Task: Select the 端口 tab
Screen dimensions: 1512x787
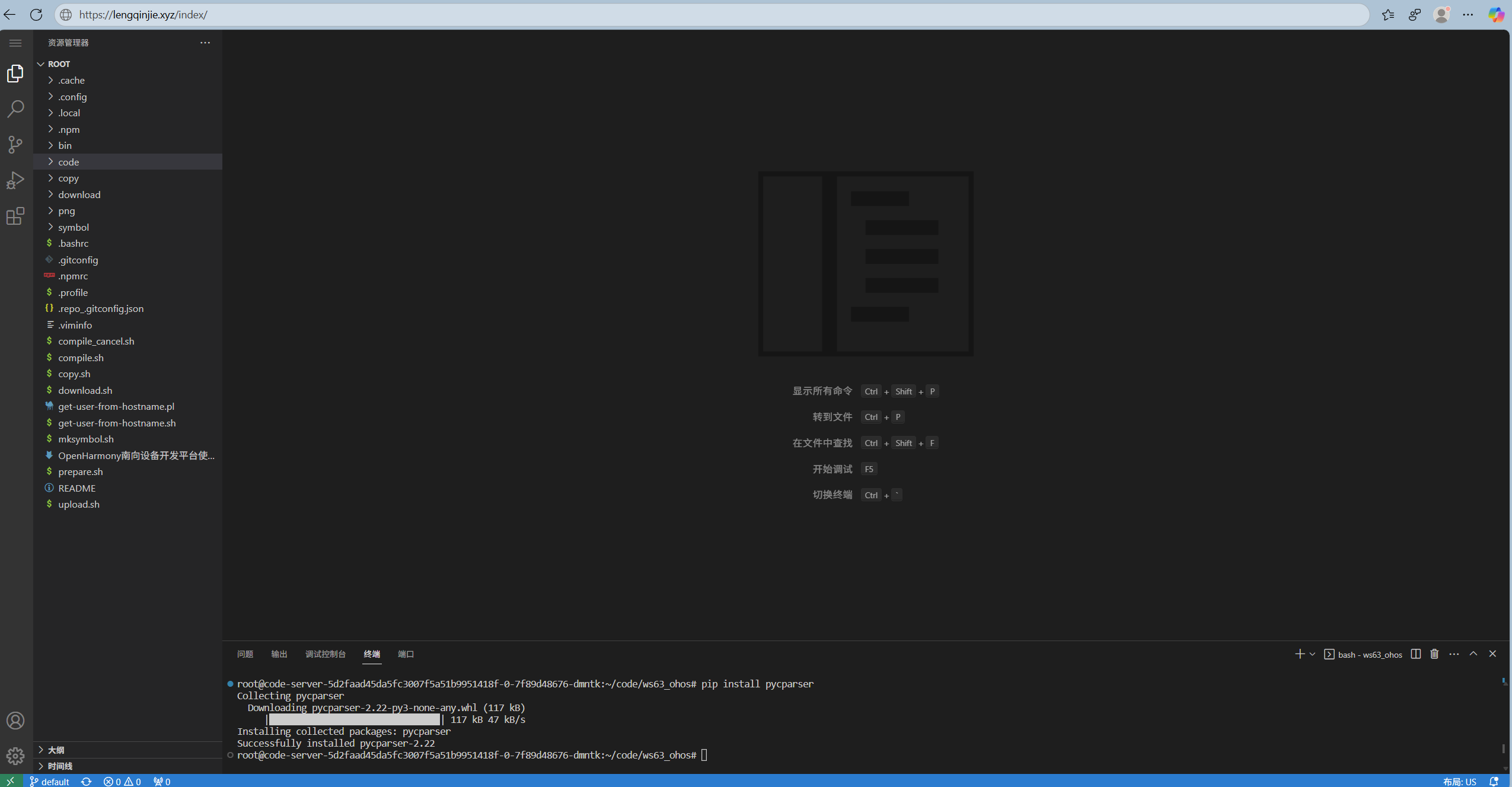Action: tap(405, 654)
